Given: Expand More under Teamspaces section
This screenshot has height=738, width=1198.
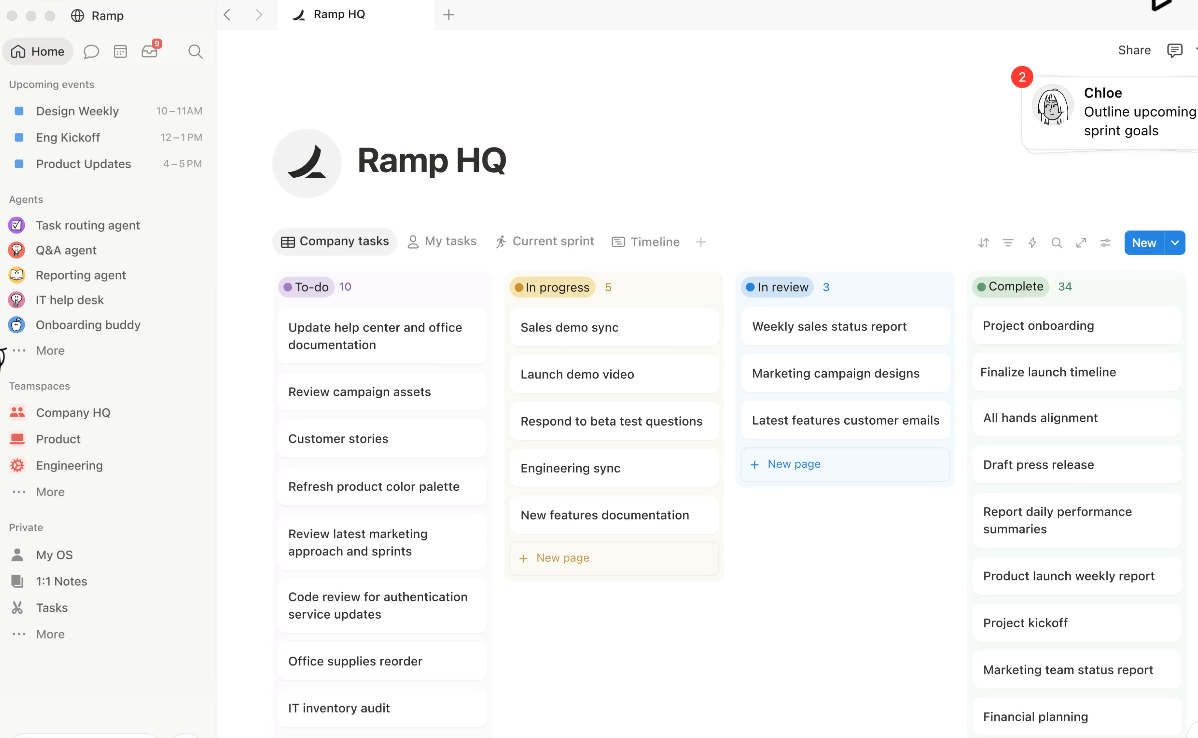Looking at the screenshot, I should click(x=50, y=492).
